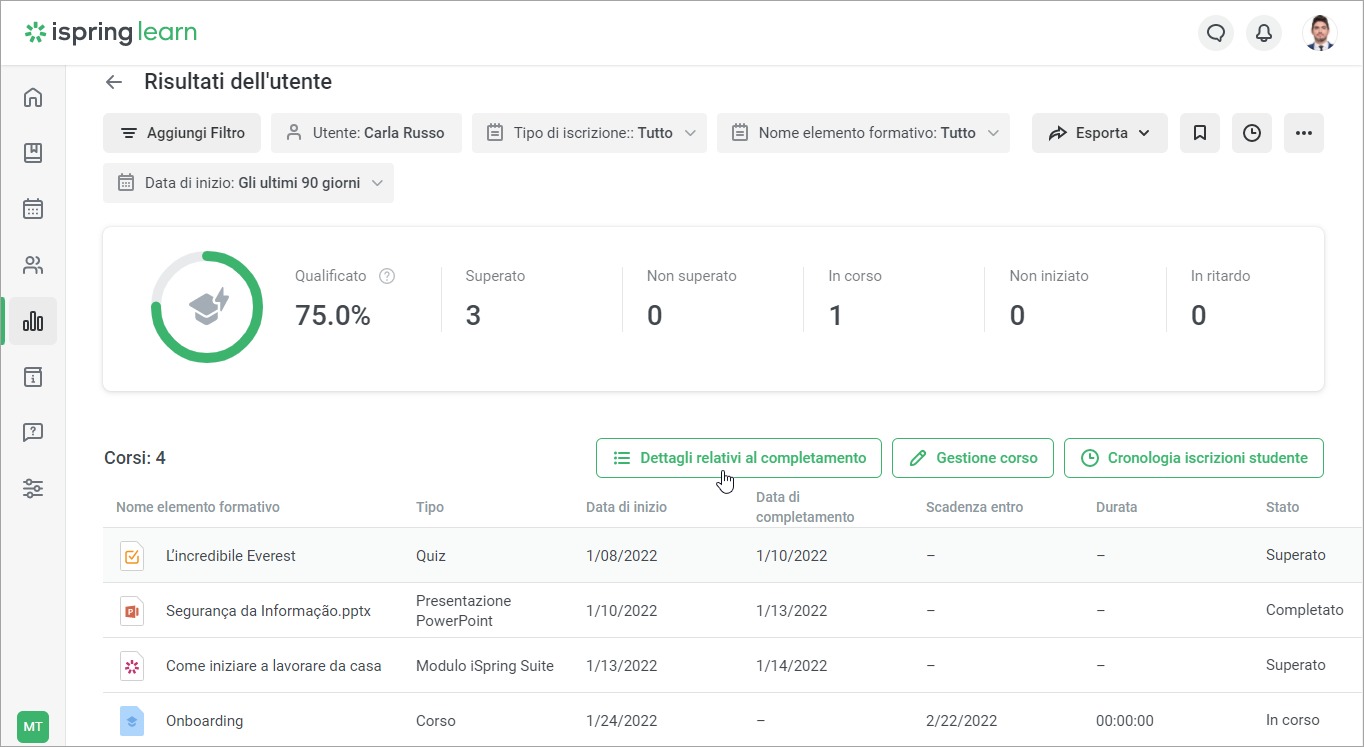Sort by the Data di inizio column header
Viewport: 1364px width, 747px height.
pyautogui.click(x=626, y=507)
